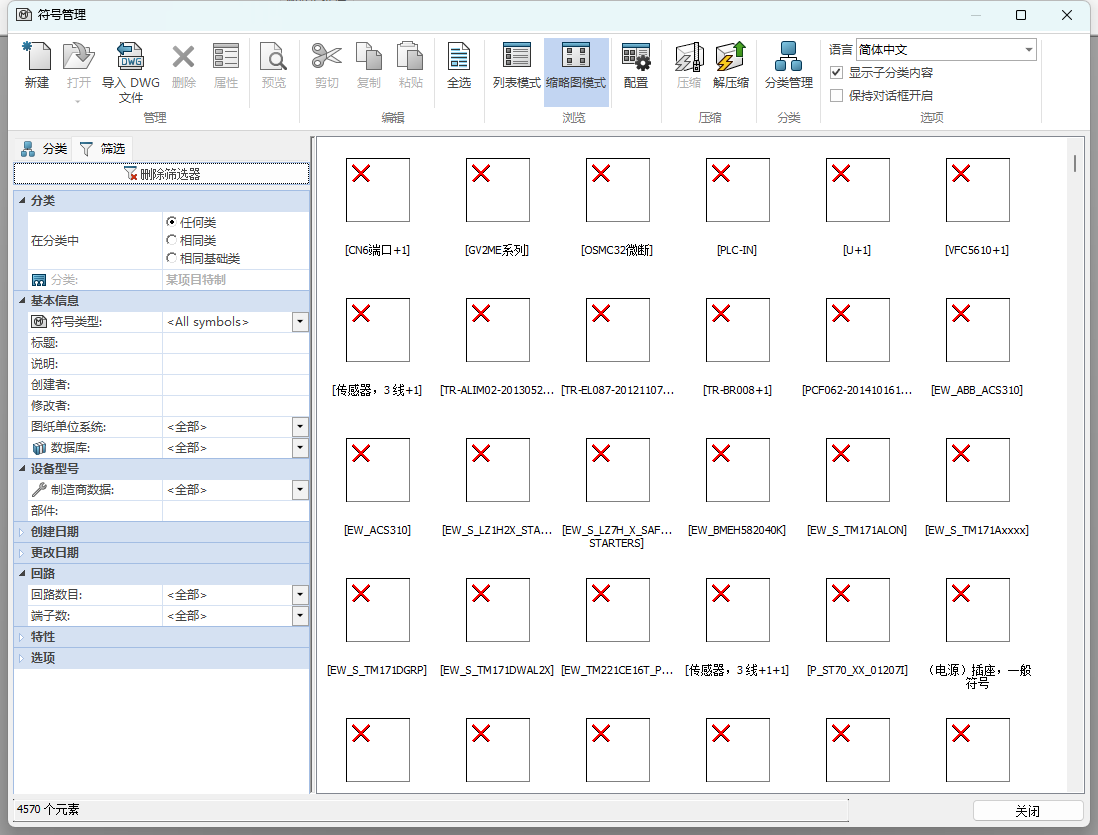Open the 端子数 dropdown

[300, 616]
